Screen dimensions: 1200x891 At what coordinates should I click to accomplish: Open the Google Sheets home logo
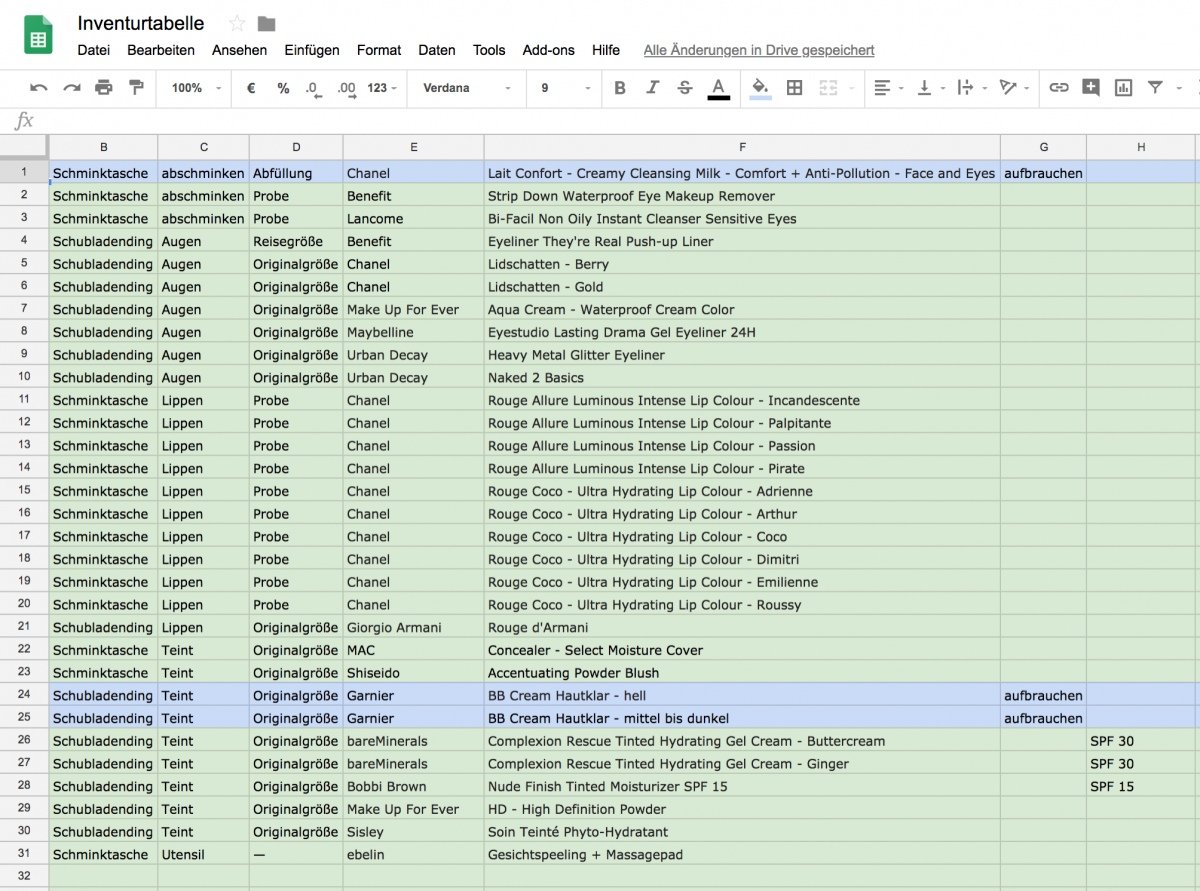(39, 36)
